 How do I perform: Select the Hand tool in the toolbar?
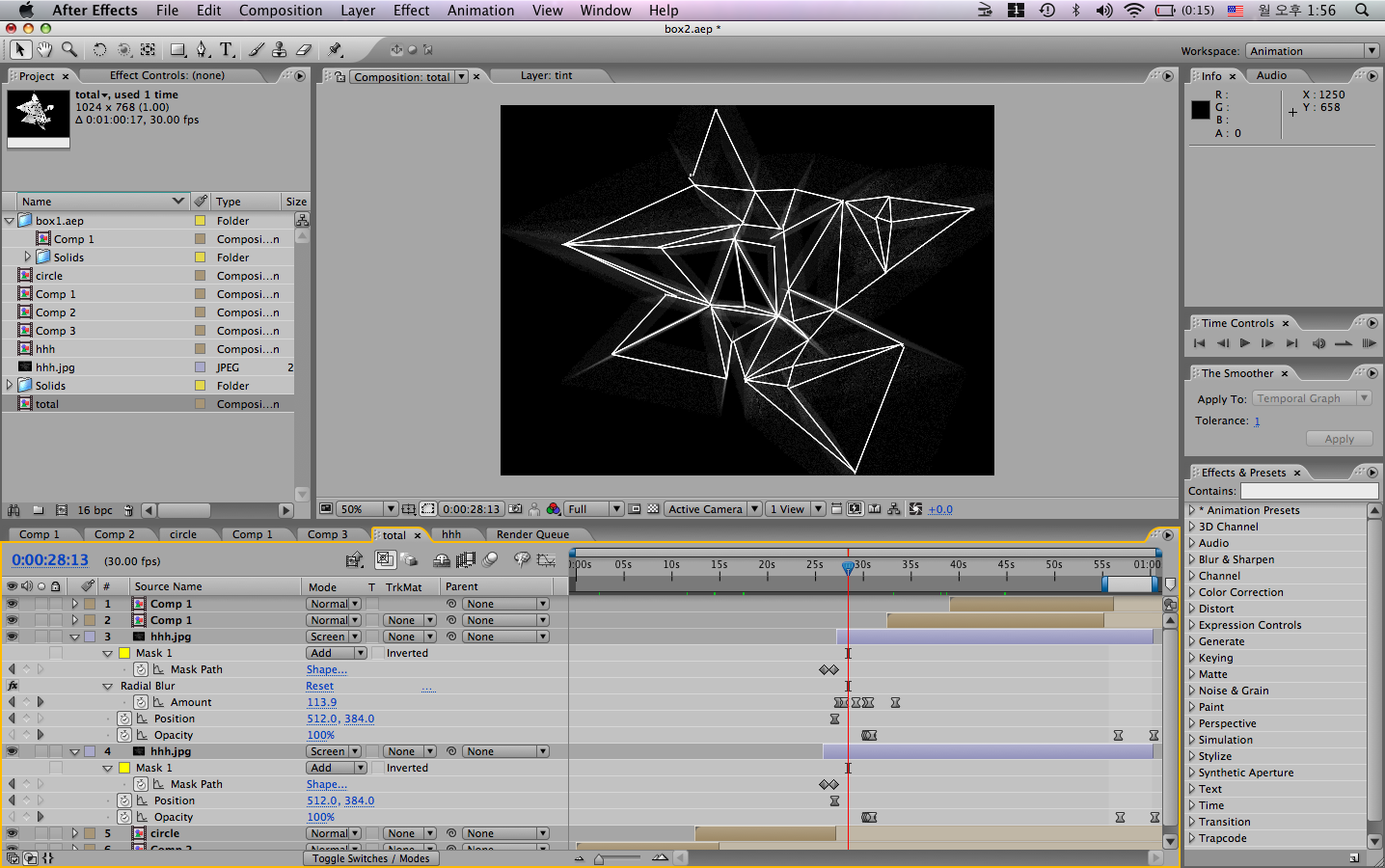coord(43,49)
